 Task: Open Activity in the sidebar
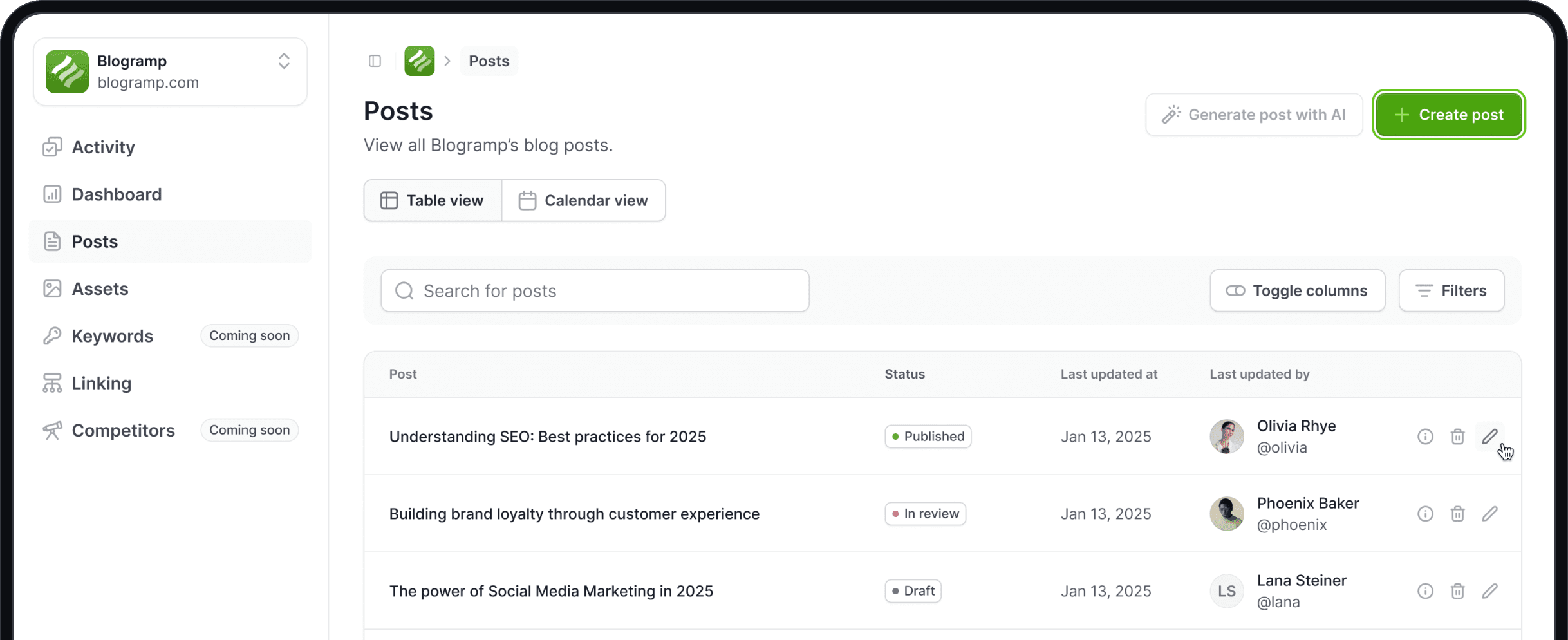(x=171, y=147)
